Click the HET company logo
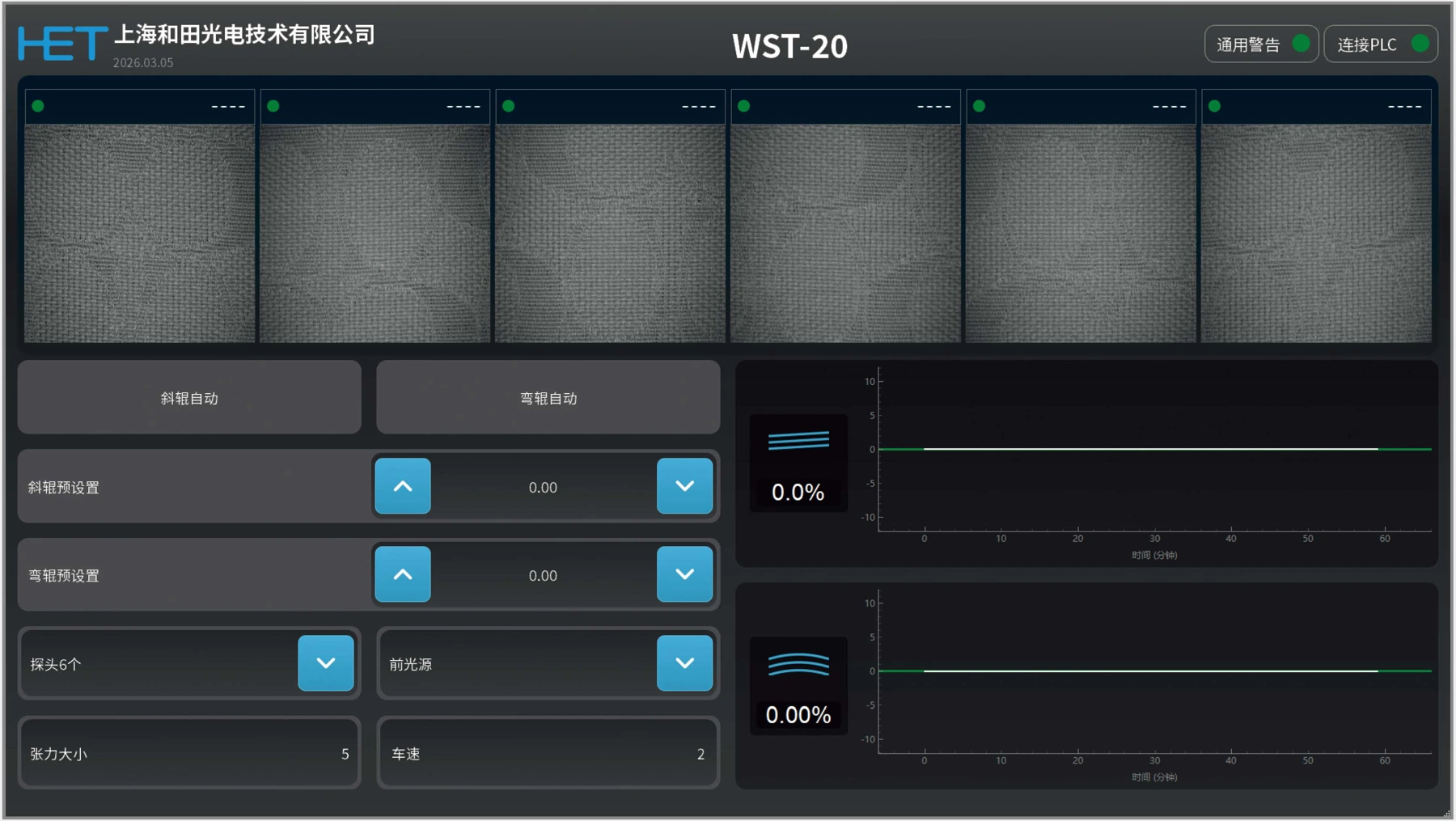1456x821 pixels. pos(62,44)
